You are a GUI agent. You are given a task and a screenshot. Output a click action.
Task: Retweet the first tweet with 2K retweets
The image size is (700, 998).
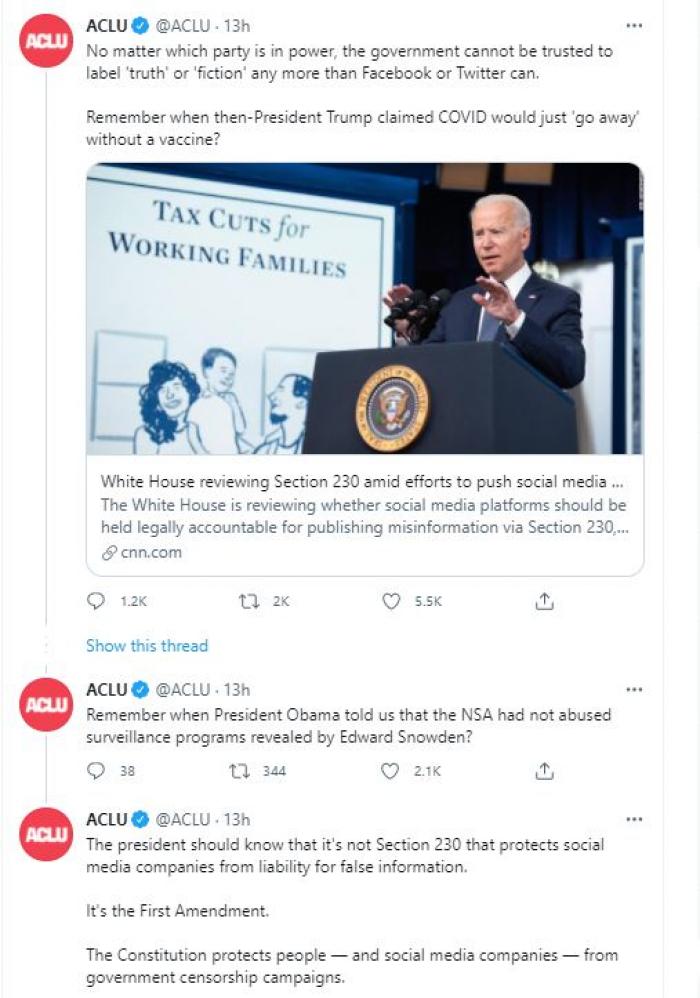pos(250,602)
